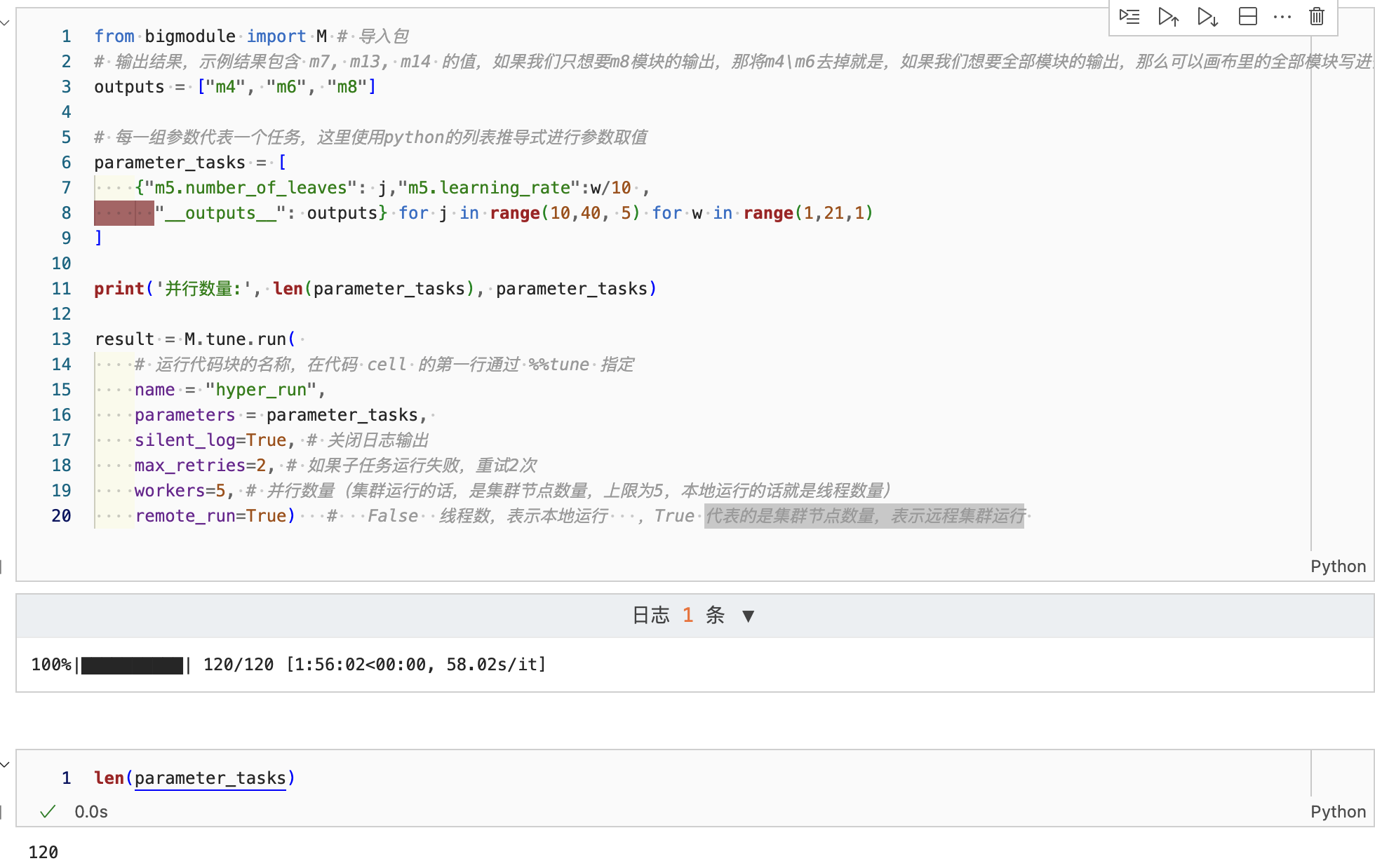This screenshot has height=868, width=1375.
Task: Click the 120 output result
Action: point(43,853)
